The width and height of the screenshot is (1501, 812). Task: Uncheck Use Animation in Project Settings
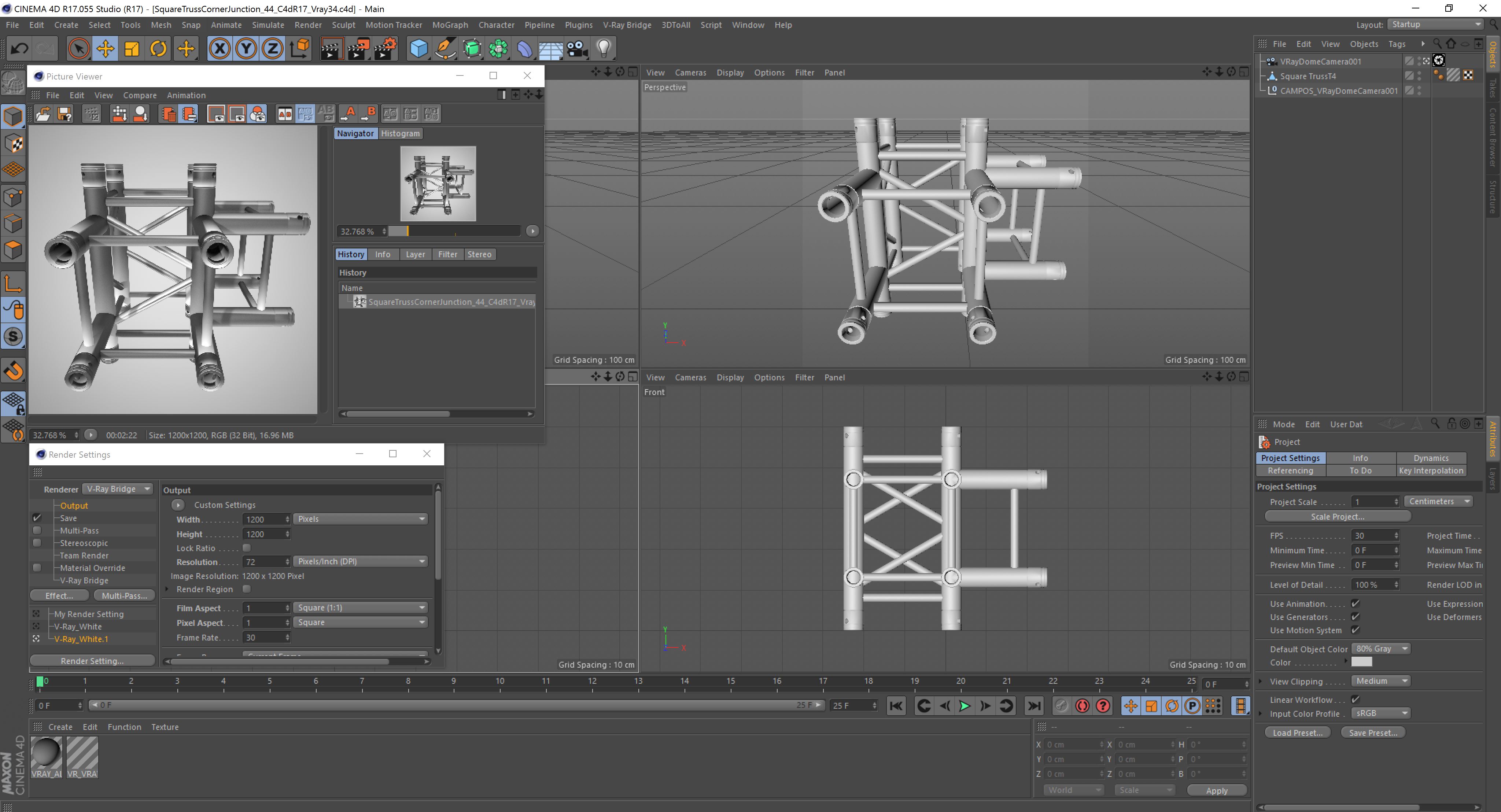(x=1355, y=604)
